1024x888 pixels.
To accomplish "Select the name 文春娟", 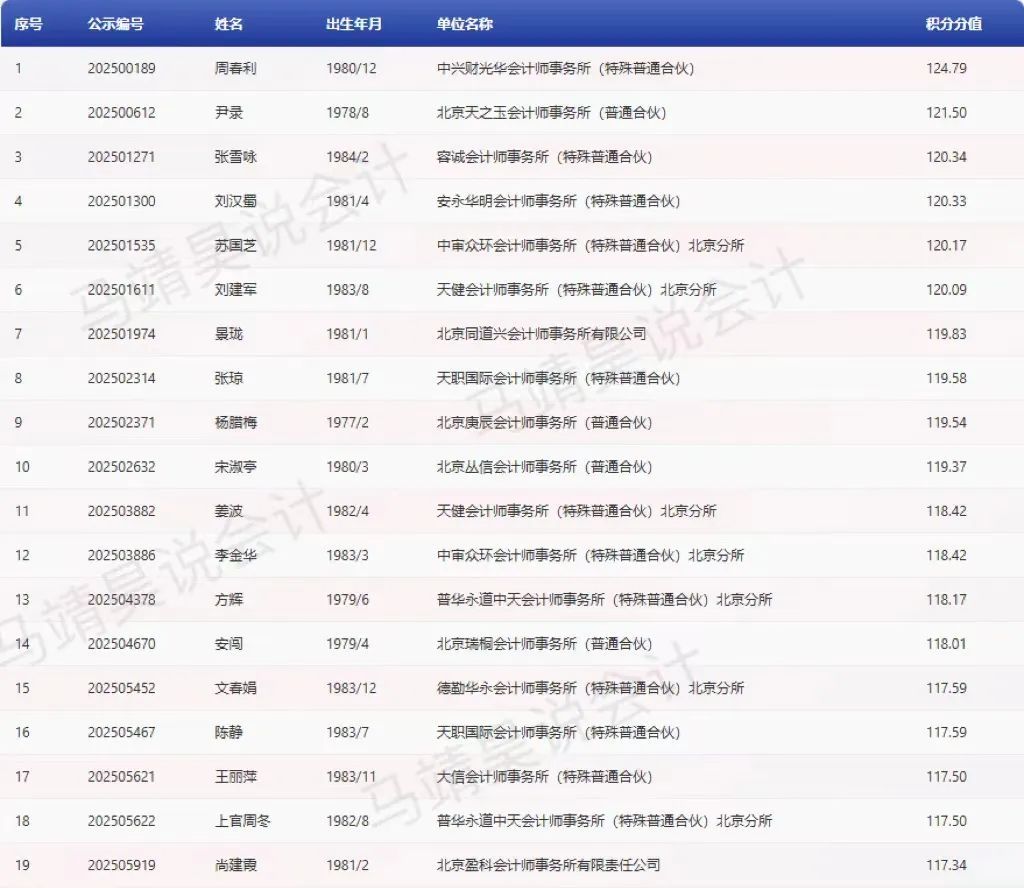I will point(236,688).
